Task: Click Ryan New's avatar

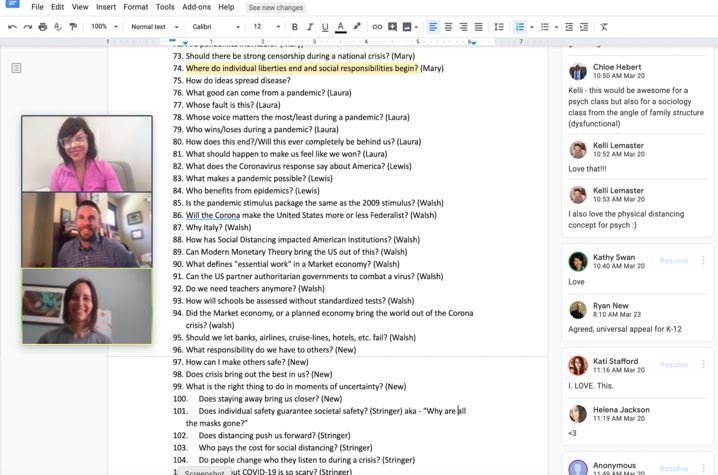Action: (x=578, y=310)
